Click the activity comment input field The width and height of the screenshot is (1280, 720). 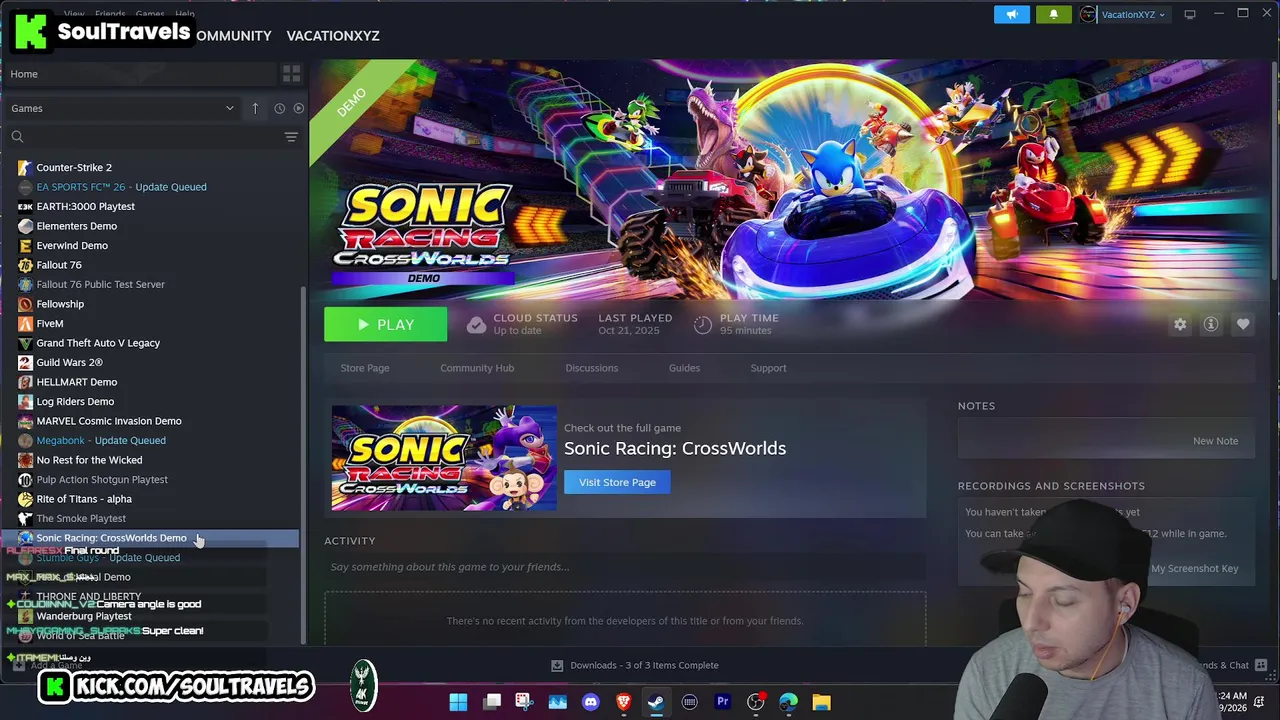tap(625, 567)
